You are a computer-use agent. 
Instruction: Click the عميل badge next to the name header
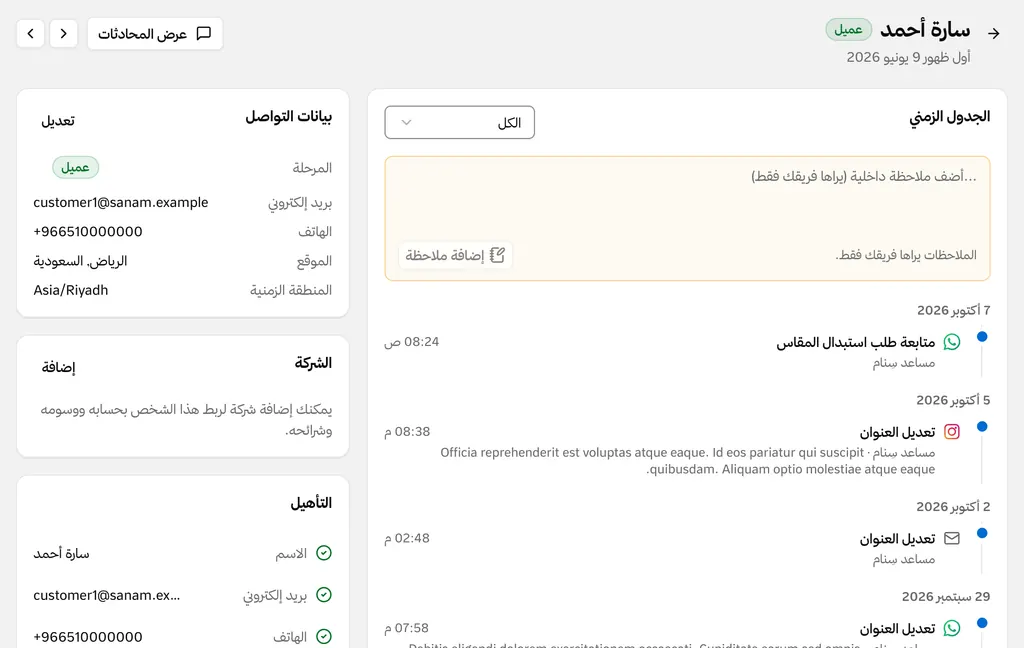click(x=848, y=29)
